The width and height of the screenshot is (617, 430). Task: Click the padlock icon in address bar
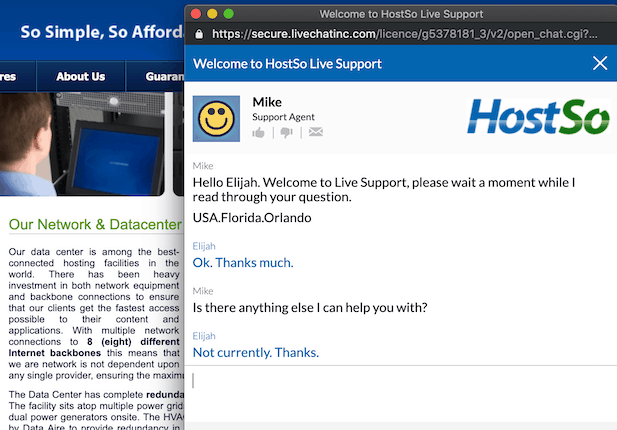199,34
